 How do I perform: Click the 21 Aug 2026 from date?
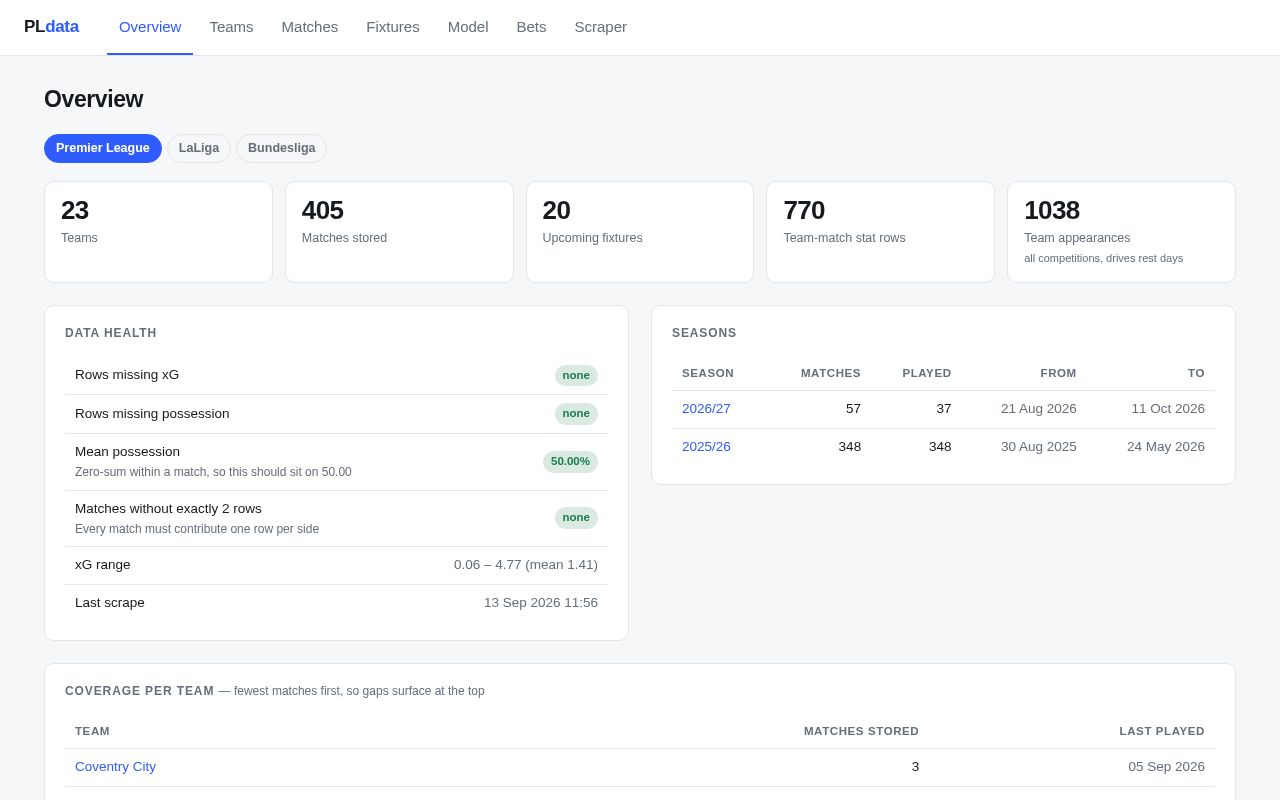1039,409
